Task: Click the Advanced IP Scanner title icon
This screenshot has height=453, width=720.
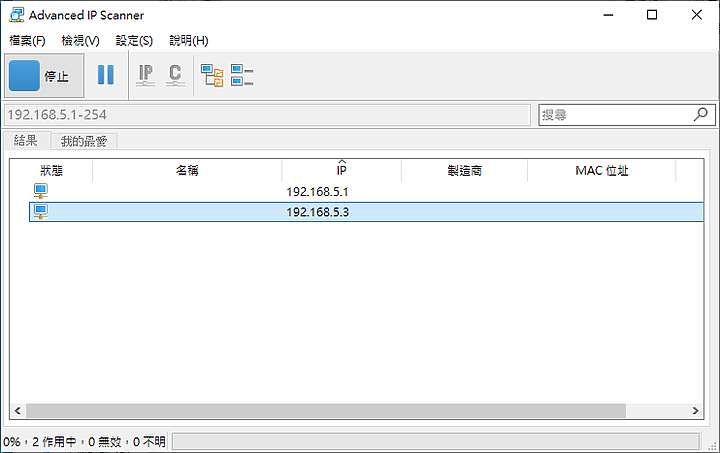Action: point(17,15)
